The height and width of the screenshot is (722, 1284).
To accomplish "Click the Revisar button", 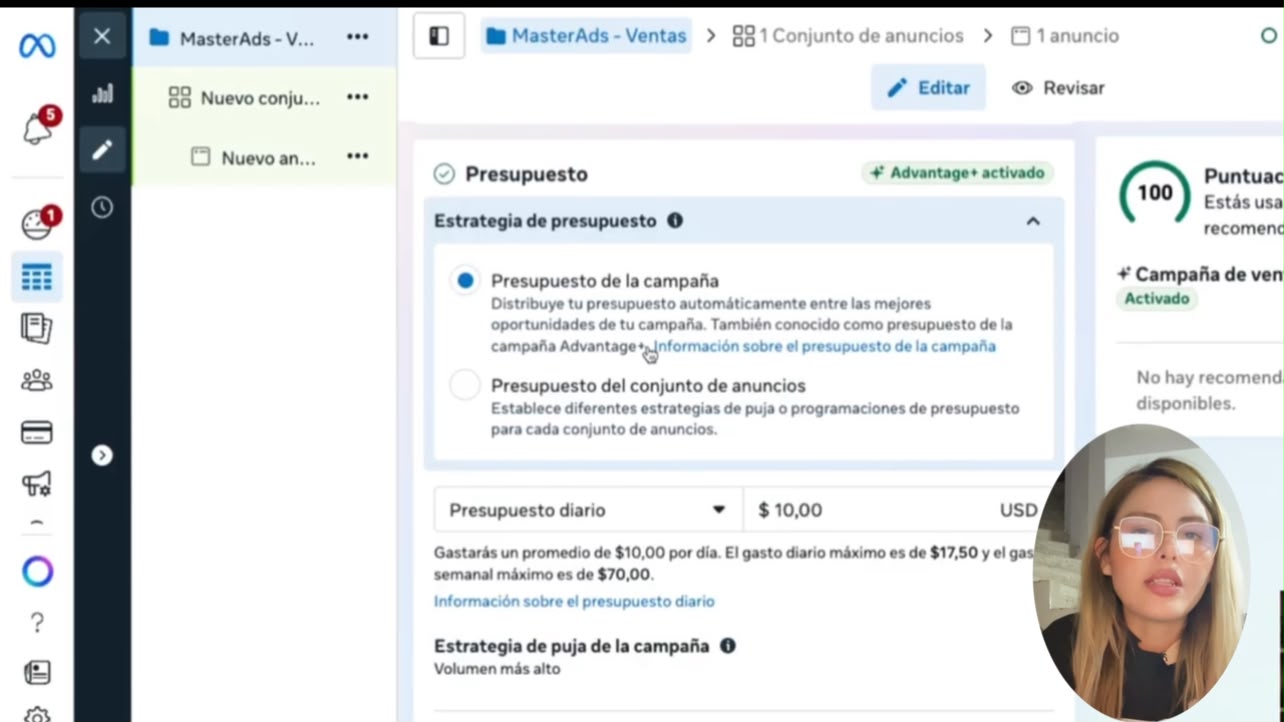I will [x=1058, y=88].
